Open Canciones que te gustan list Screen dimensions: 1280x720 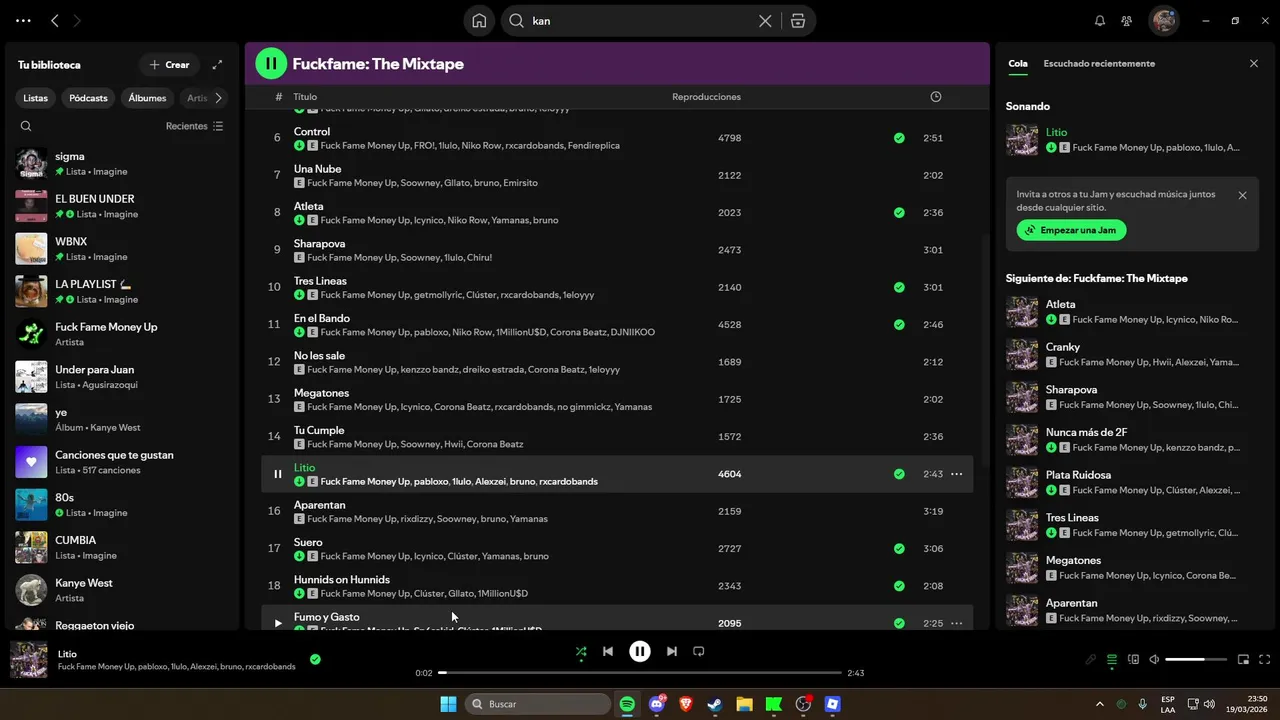120,462
